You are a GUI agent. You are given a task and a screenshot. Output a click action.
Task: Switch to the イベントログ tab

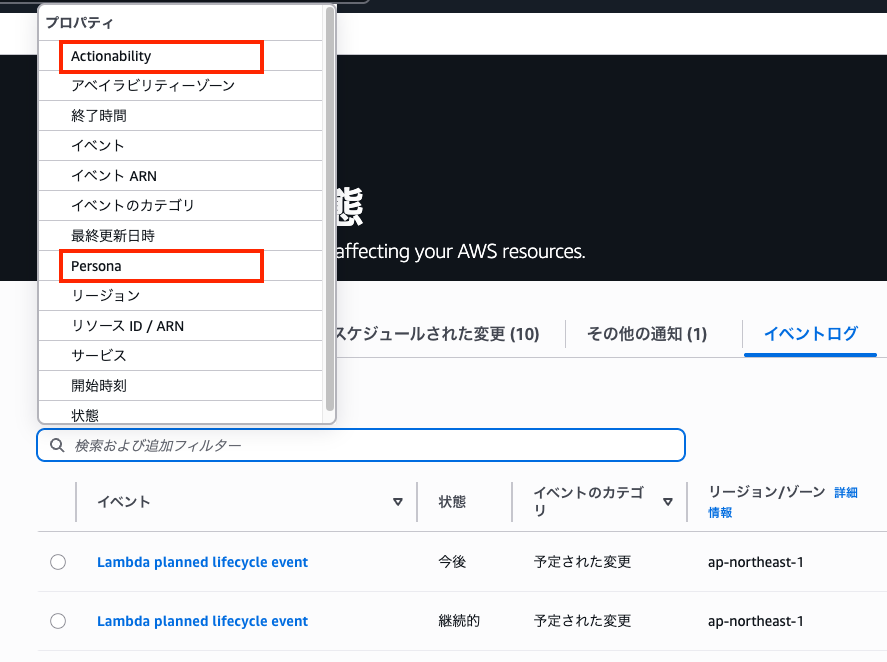[x=810, y=334]
